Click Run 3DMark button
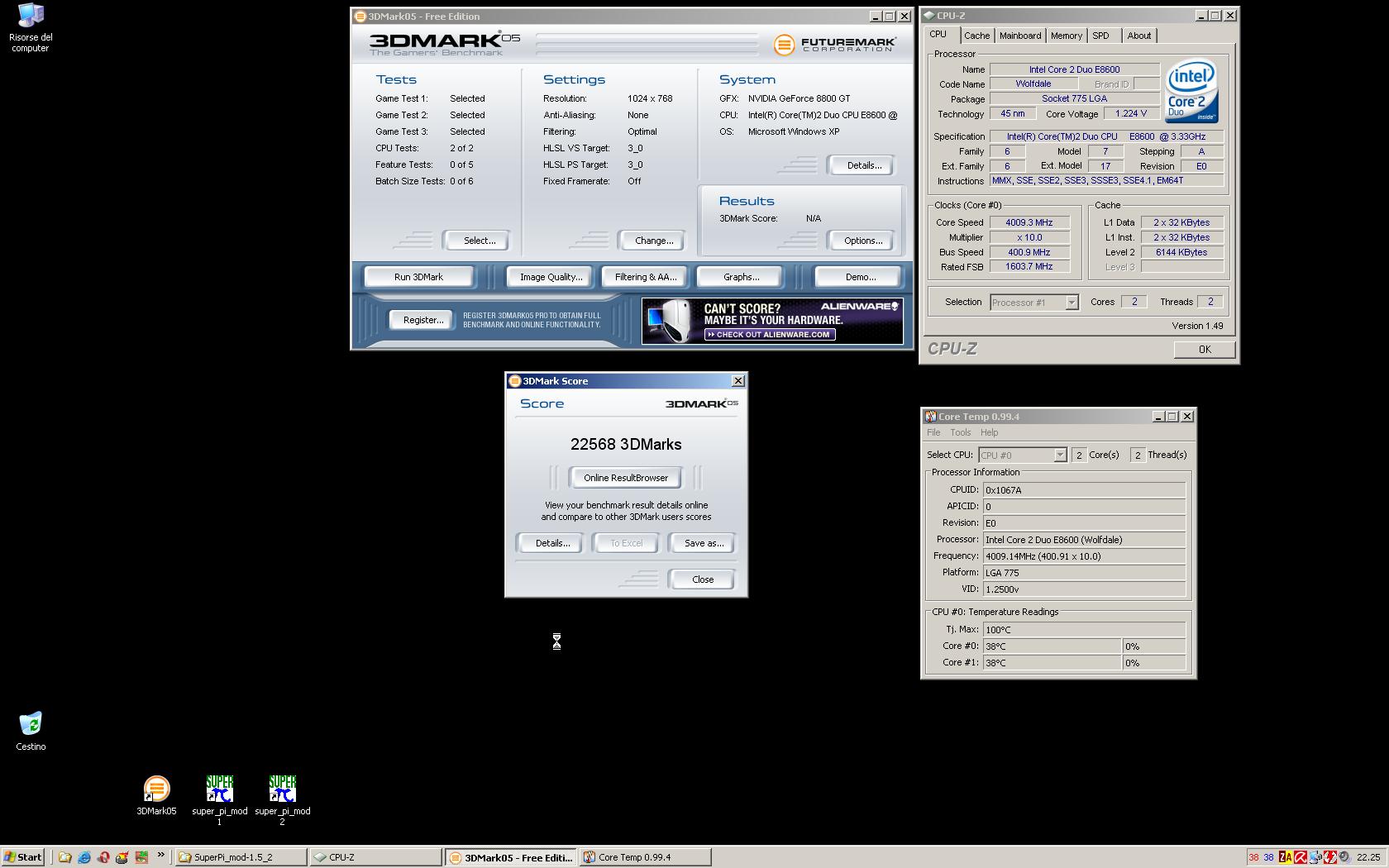Image resolution: width=1389 pixels, height=868 pixels. (418, 277)
